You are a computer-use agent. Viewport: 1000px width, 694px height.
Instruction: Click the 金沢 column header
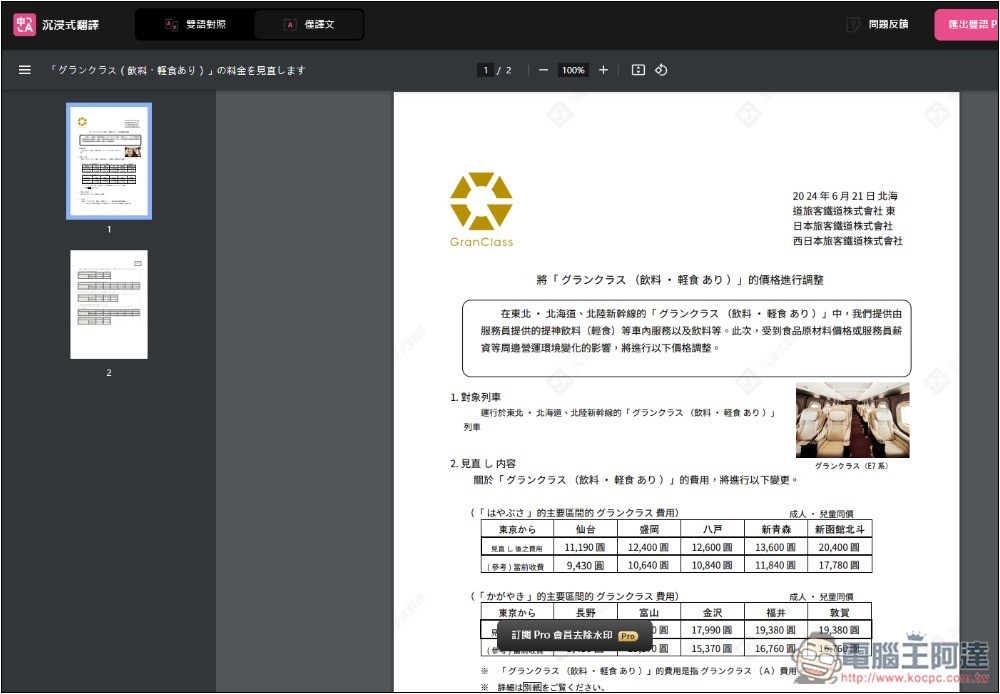click(x=712, y=612)
